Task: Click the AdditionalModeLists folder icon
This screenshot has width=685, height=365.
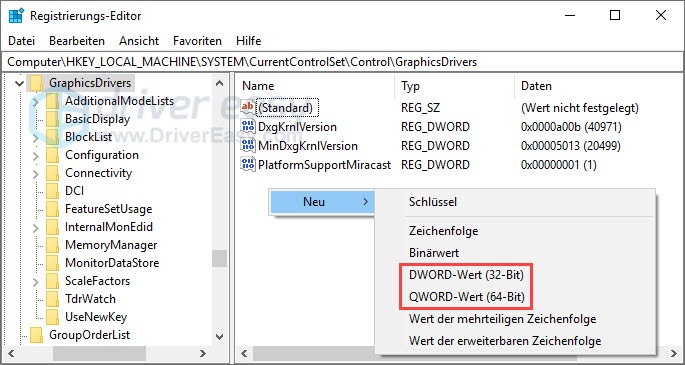Action: (52, 101)
